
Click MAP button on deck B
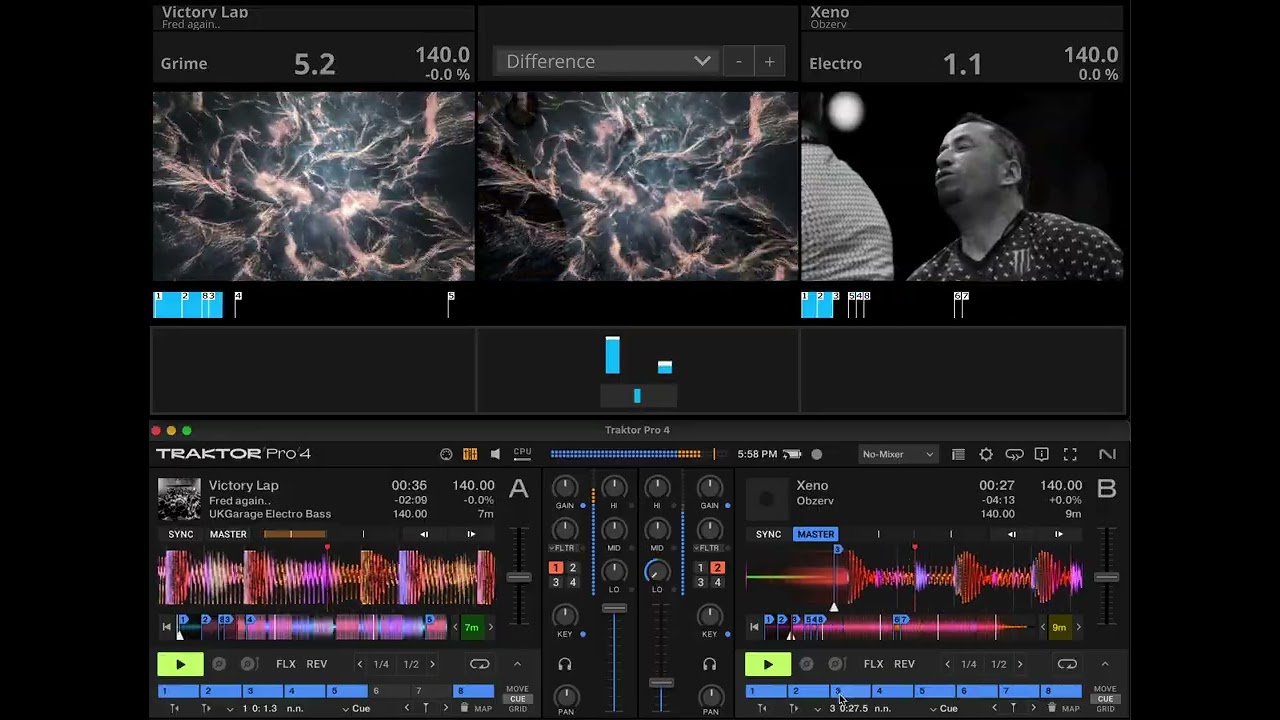[1070, 709]
